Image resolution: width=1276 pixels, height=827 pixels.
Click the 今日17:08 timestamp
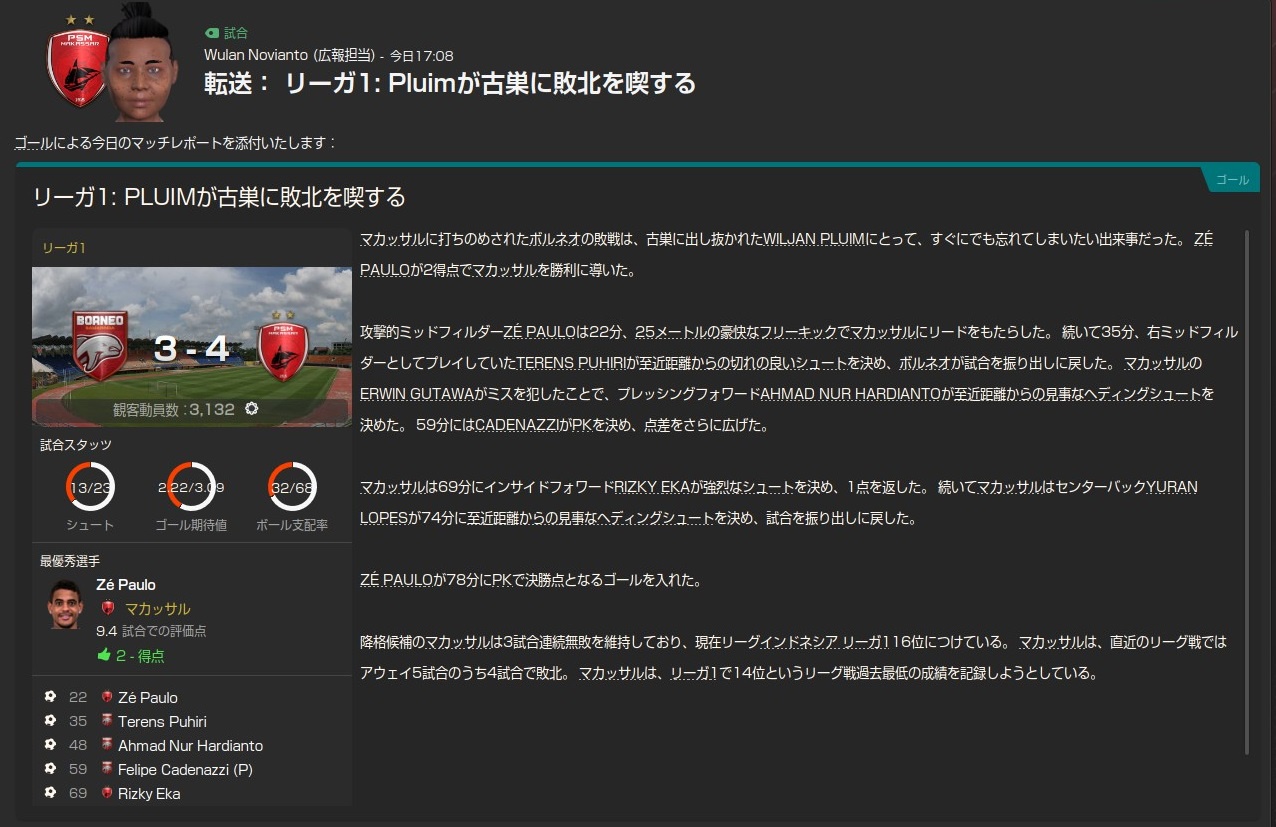coord(421,56)
